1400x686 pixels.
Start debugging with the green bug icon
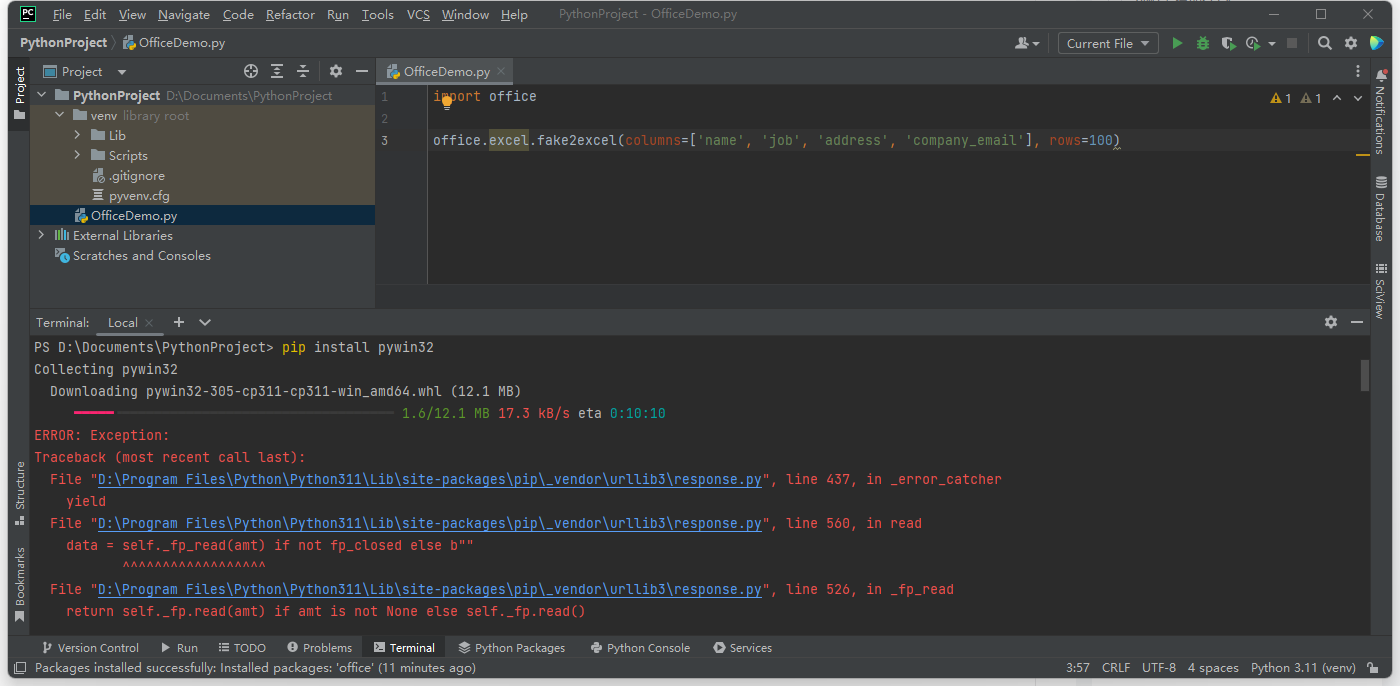tap(1203, 43)
